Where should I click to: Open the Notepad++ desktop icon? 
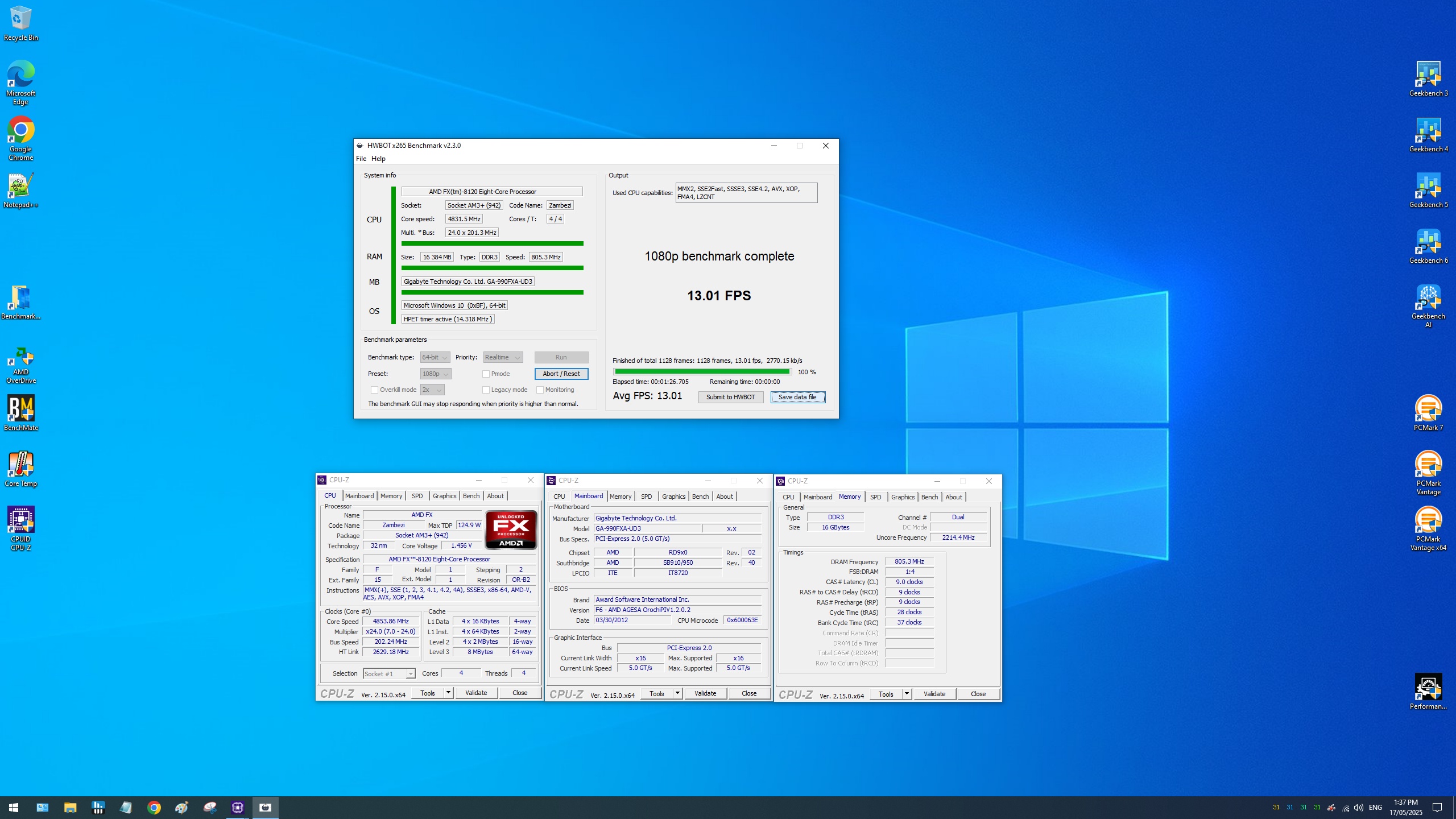[20, 191]
